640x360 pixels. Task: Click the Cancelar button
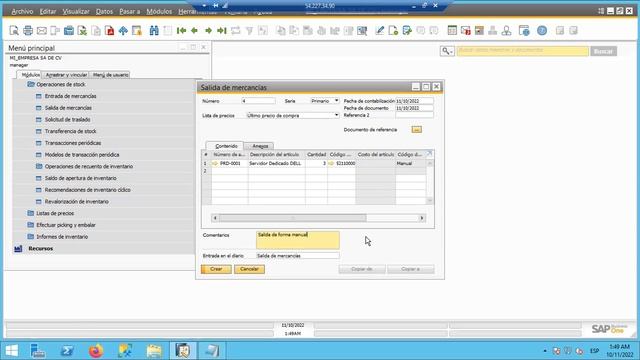pos(249,269)
